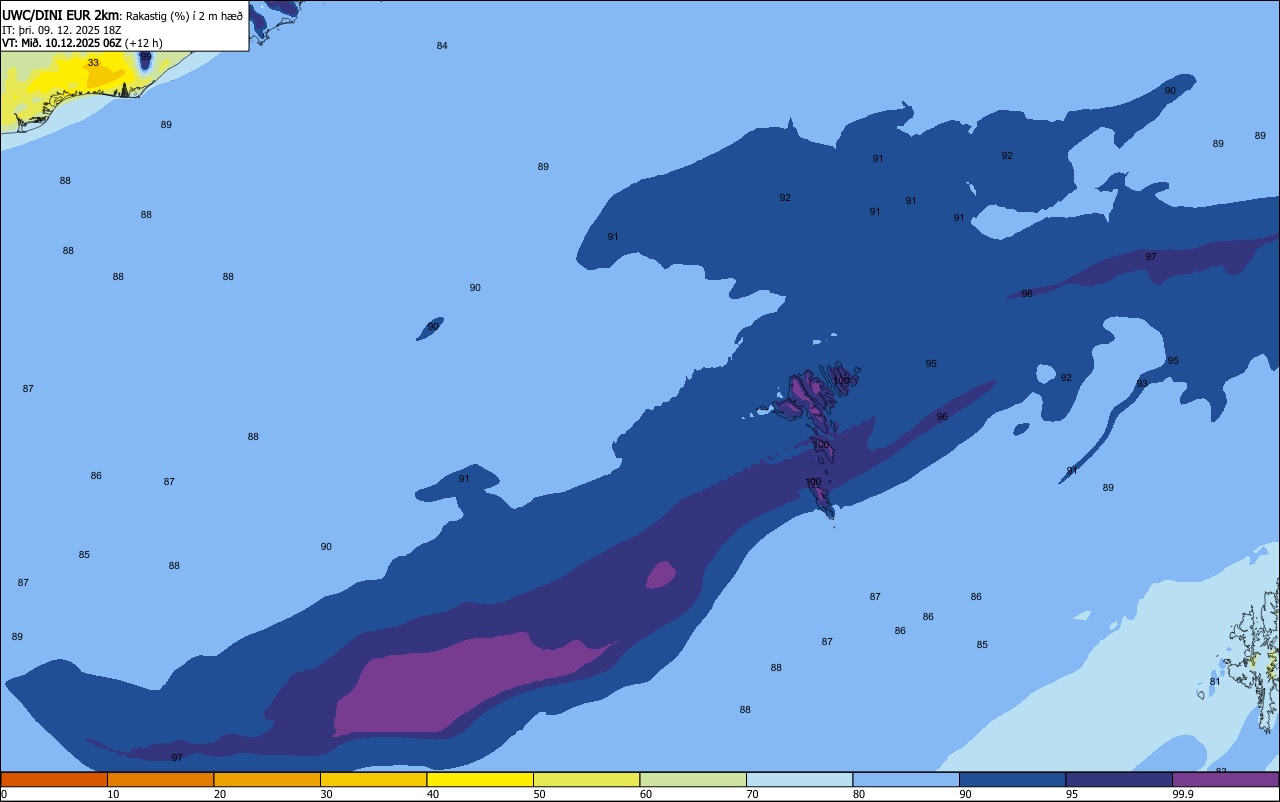The height and width of the screenshot is (802, 1280).
Task: Click the humidity value 33 on the yellow land
Action: point(93,62)
